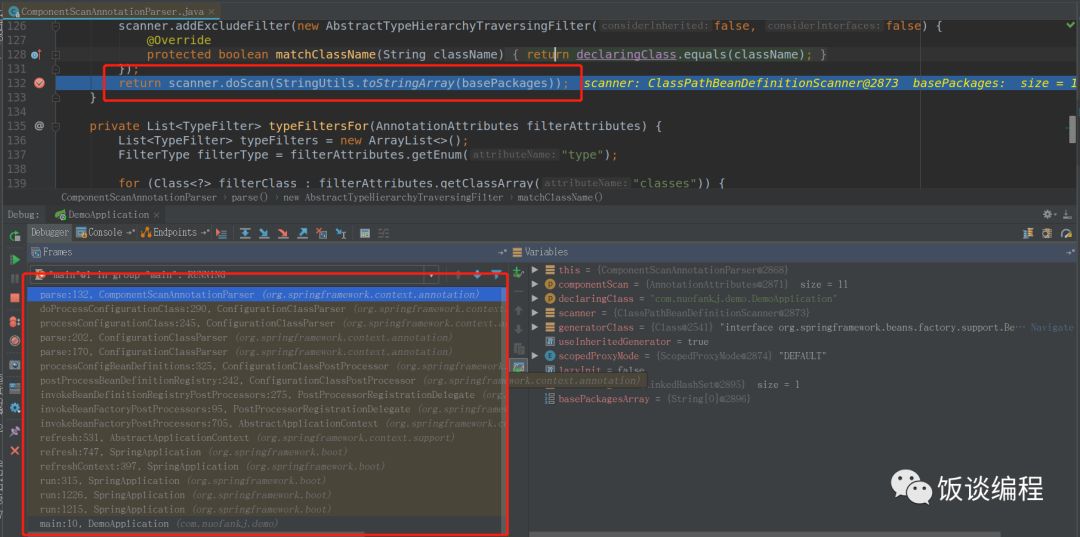Image resolution: width=1080 pixels, height=537 pixels.
Task: Expand the declaringClass variable
Action: (535, 299)
